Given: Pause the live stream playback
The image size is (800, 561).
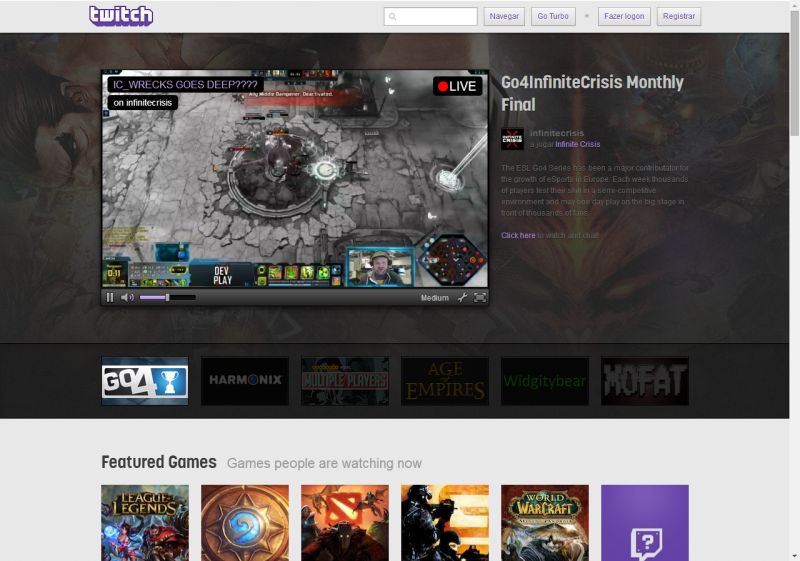Looking at the screenshot, I should click(110, 297).
